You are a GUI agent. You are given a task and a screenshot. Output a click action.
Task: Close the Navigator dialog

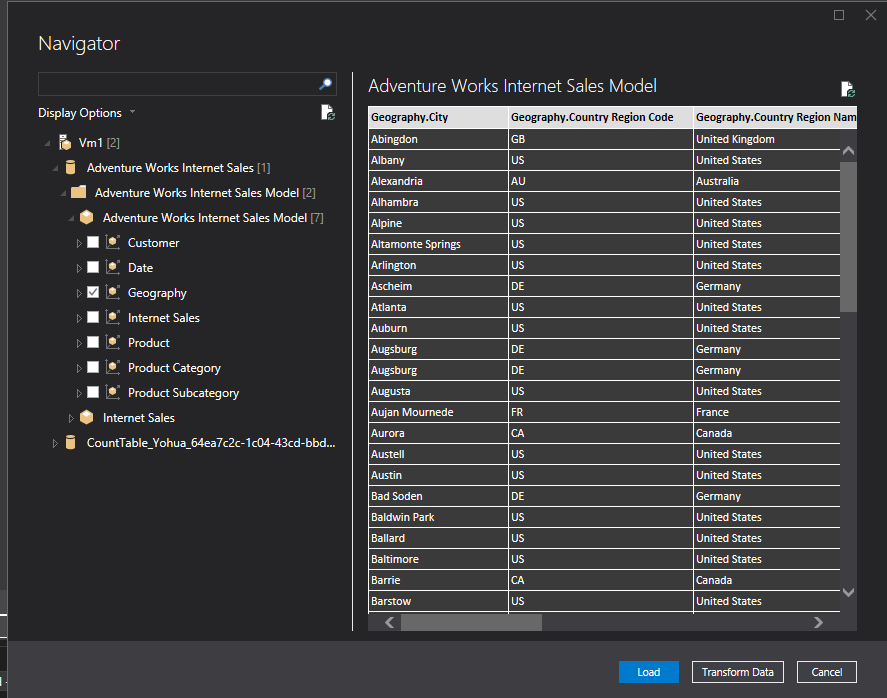pyautogui.click(x=871, y=15)
